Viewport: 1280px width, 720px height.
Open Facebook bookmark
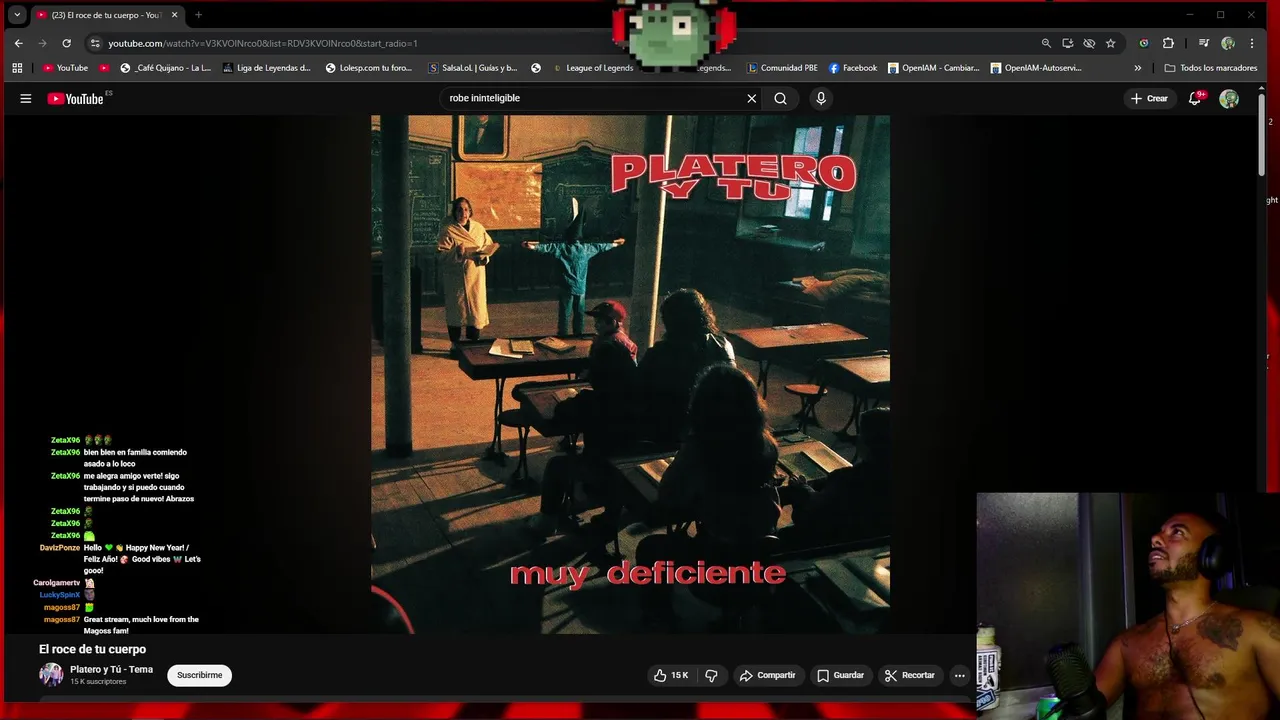pyautogui.click(x=853, y=68)
